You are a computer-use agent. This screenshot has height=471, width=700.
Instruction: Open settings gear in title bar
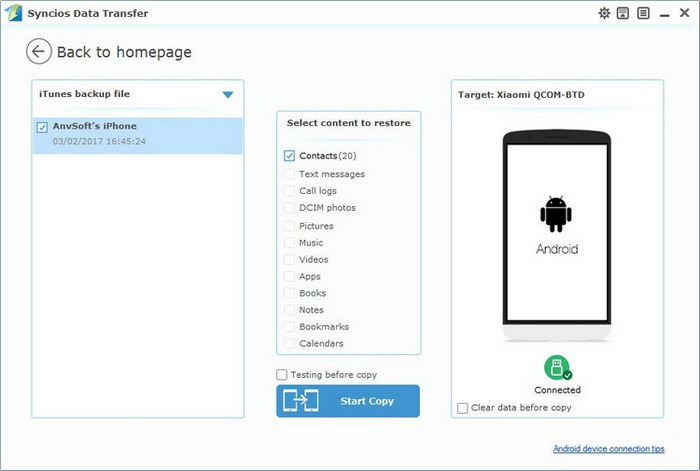tap(604, 13)
